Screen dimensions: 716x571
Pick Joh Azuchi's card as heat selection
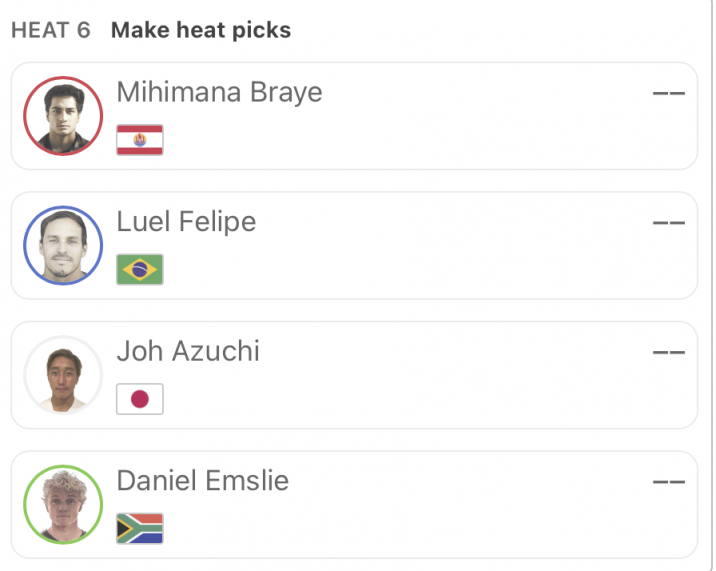354,375
